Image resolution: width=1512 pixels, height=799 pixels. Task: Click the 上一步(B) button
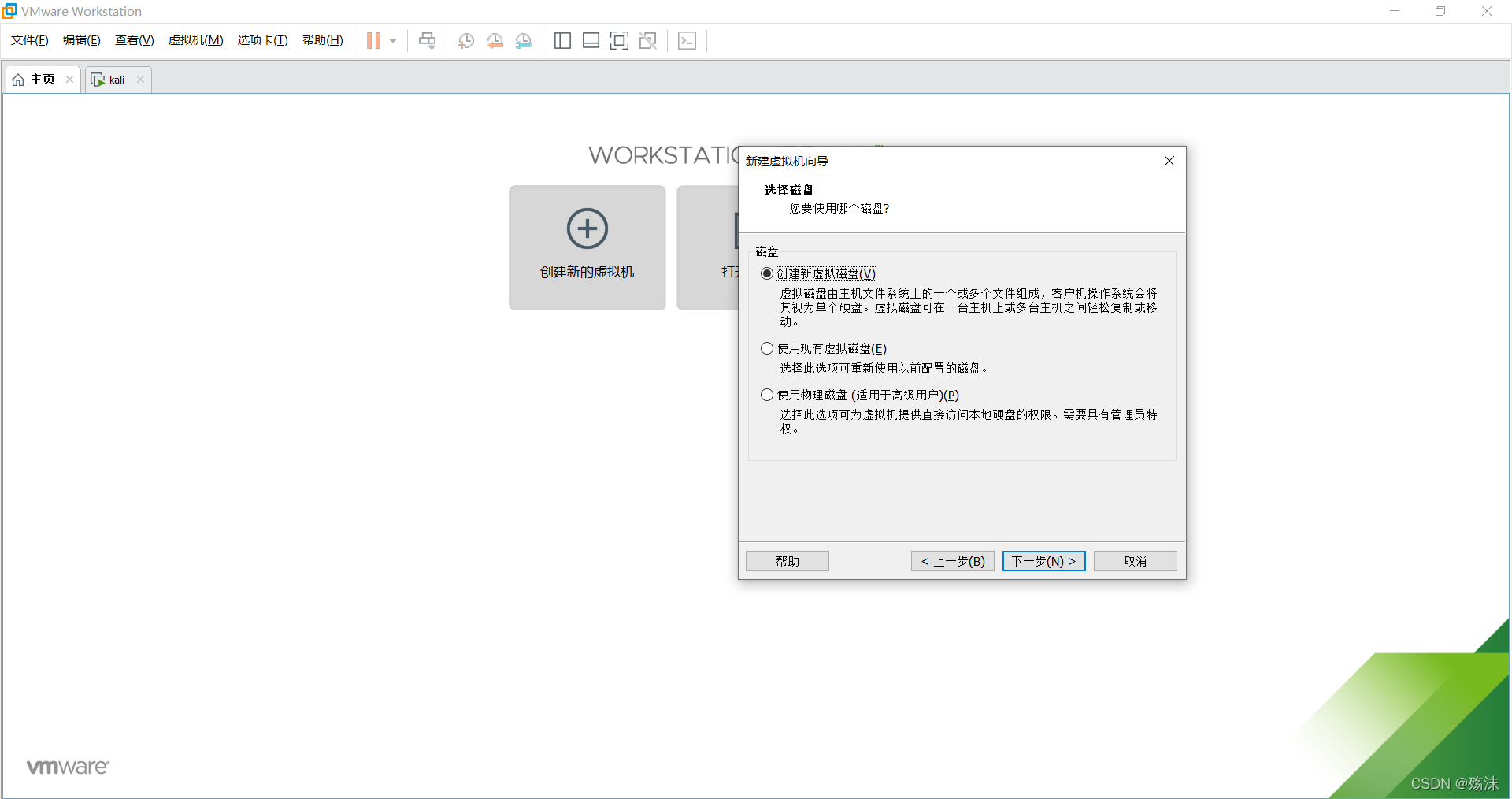(x=953, y=561)
